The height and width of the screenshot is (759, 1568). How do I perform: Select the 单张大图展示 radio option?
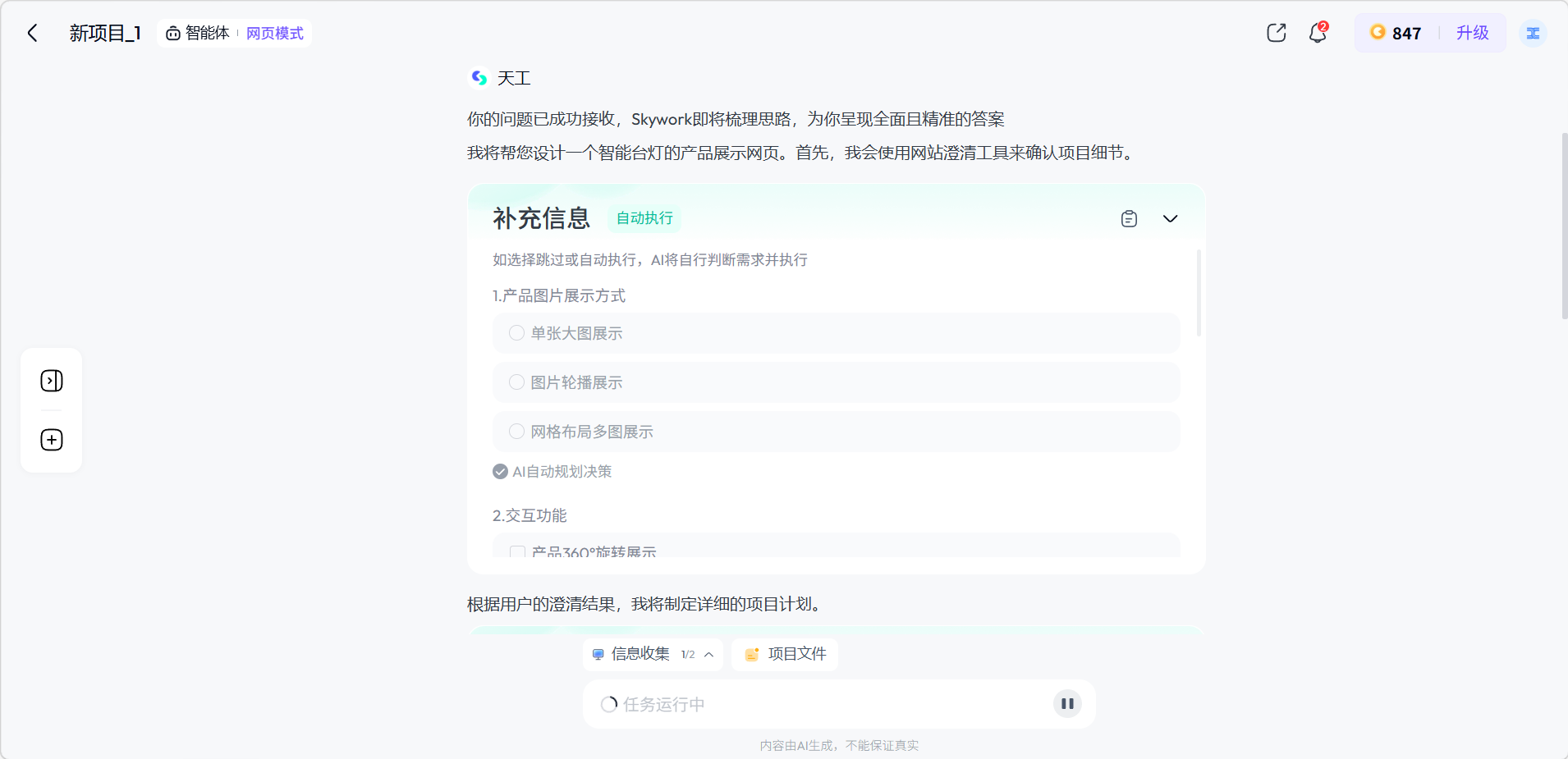(516, 333)
